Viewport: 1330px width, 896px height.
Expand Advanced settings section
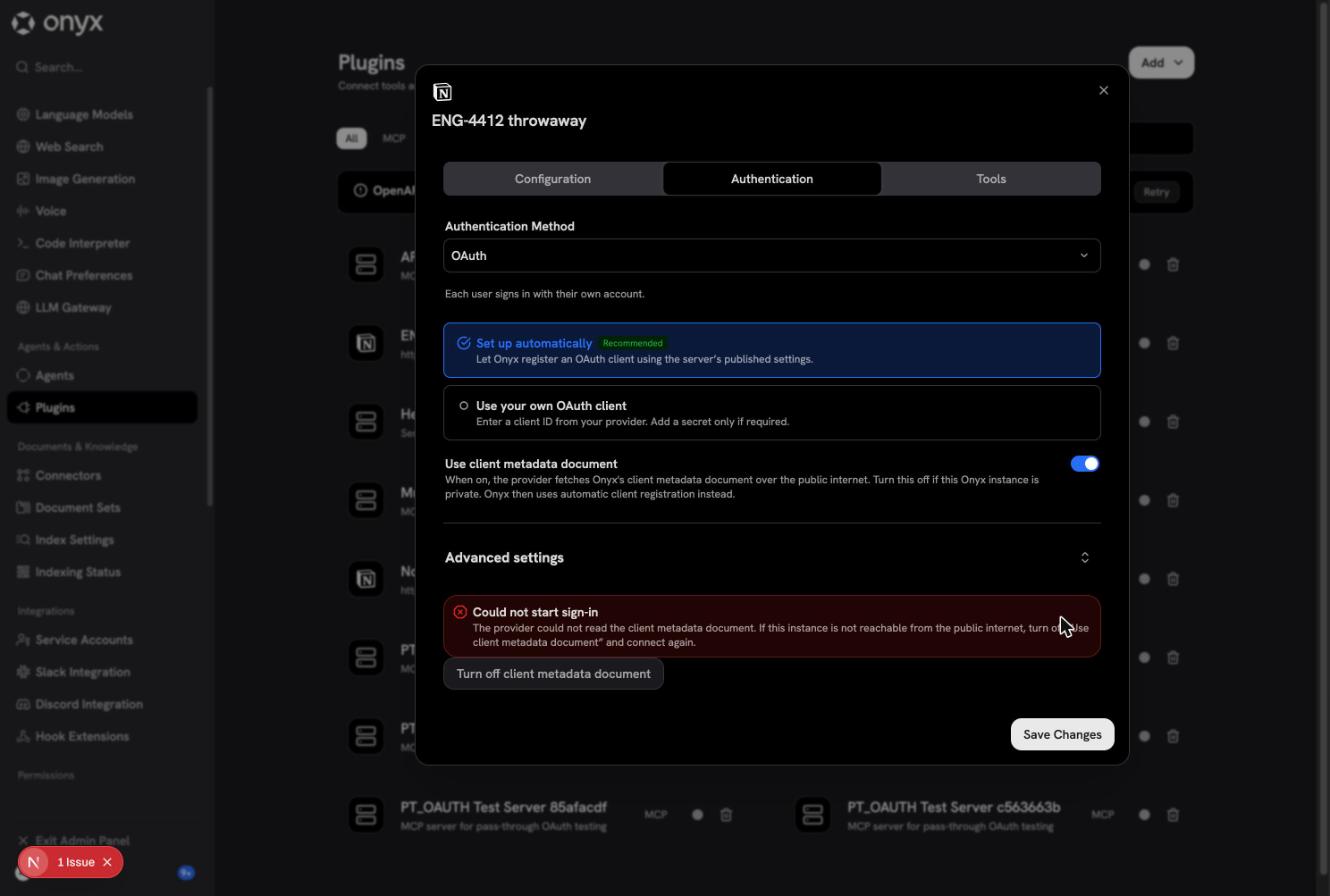tap(772, 558)
